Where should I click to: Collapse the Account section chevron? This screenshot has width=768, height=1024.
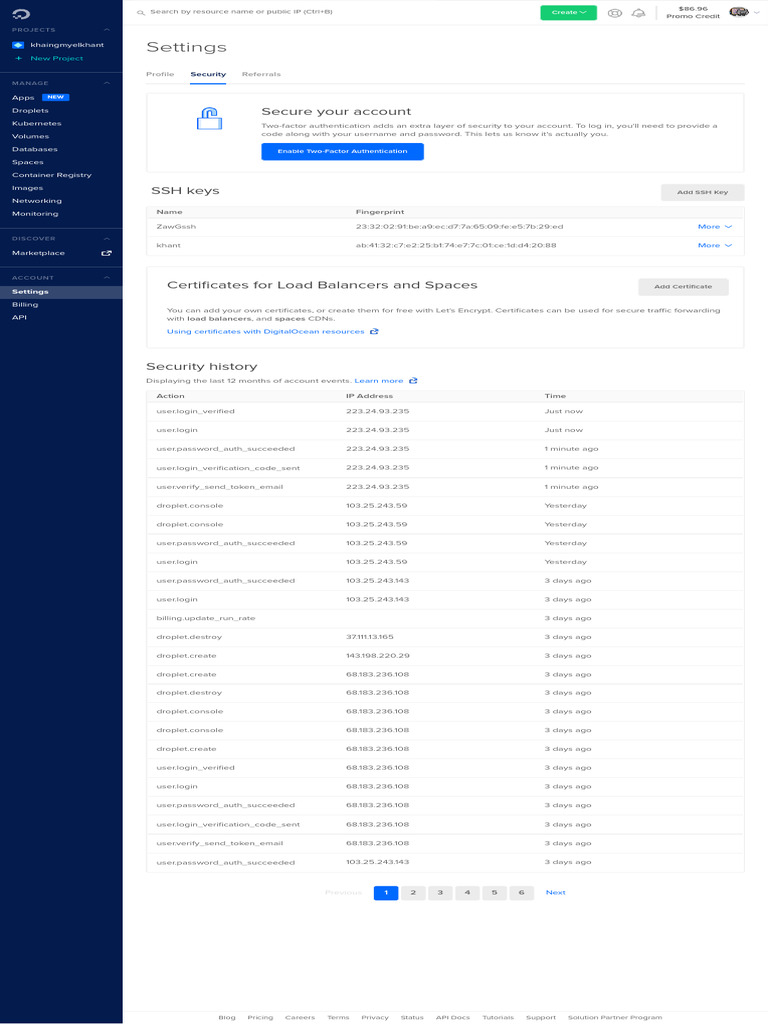tap(106, 278)
